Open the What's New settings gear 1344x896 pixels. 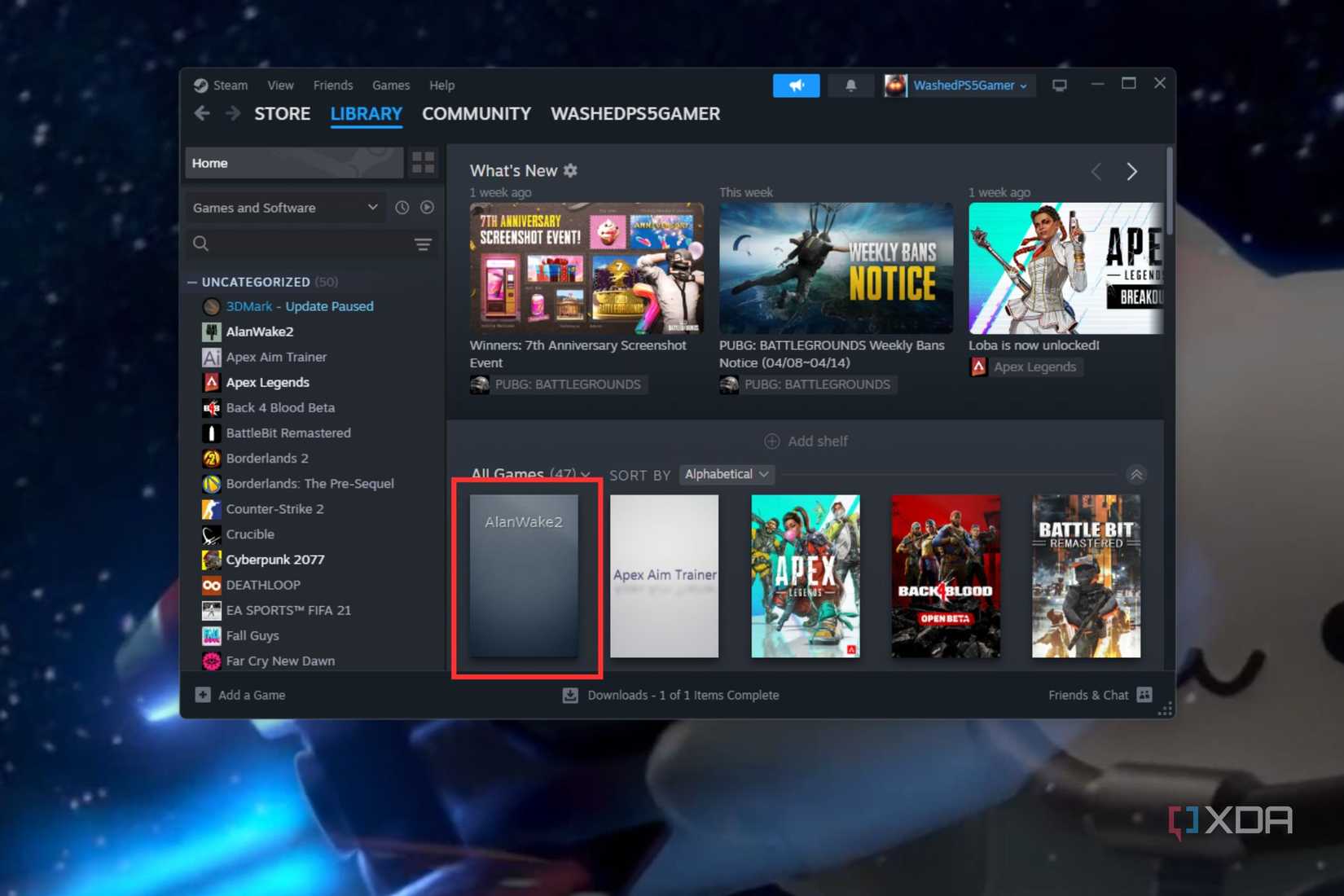coord(570,171)
